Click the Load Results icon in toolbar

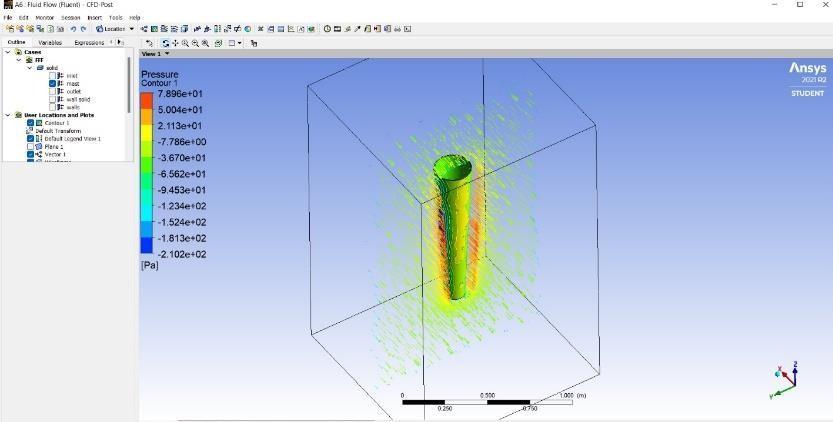tap(11, 29)
